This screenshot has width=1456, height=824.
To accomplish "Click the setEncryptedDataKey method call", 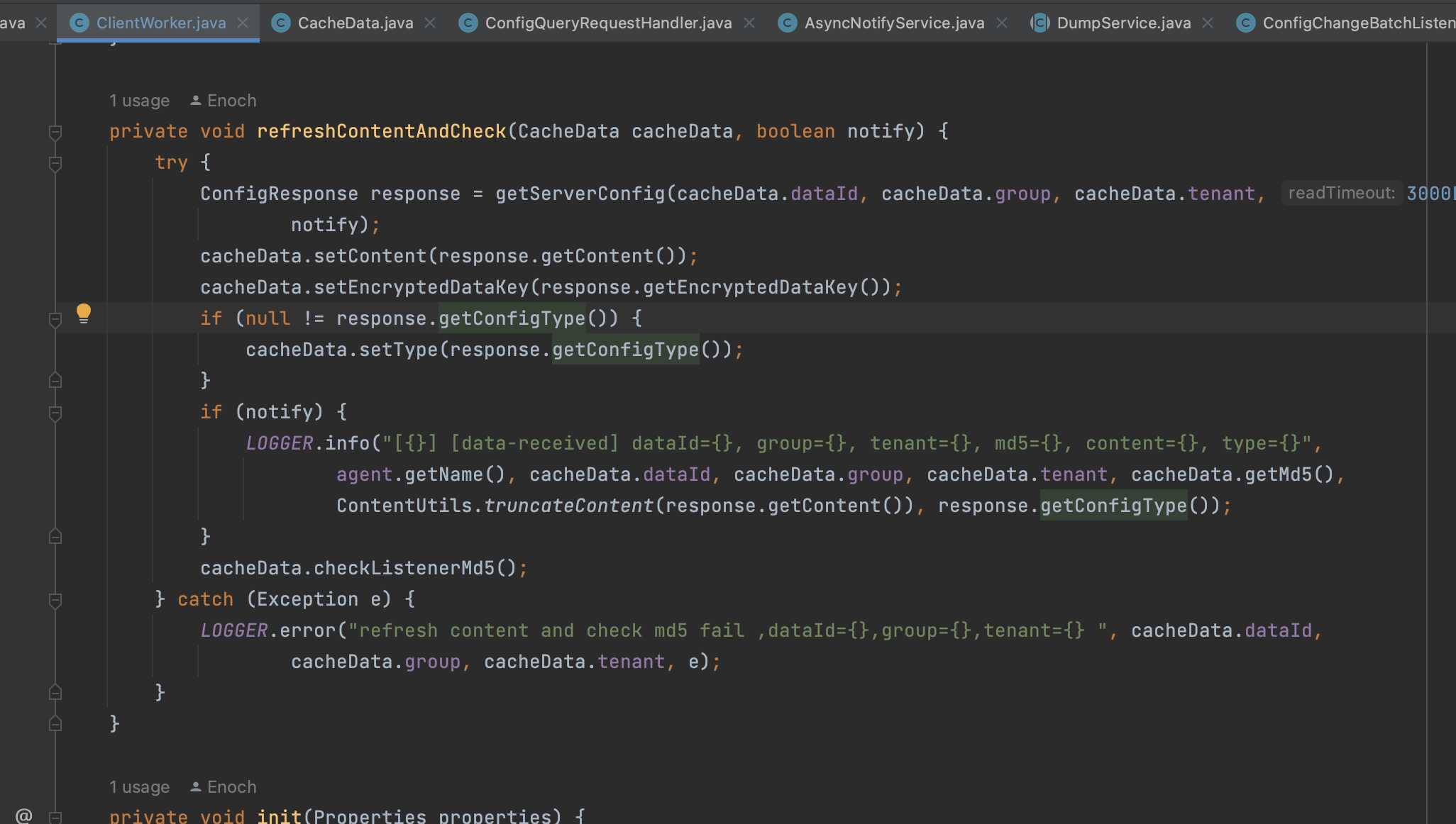I will 421,287.
